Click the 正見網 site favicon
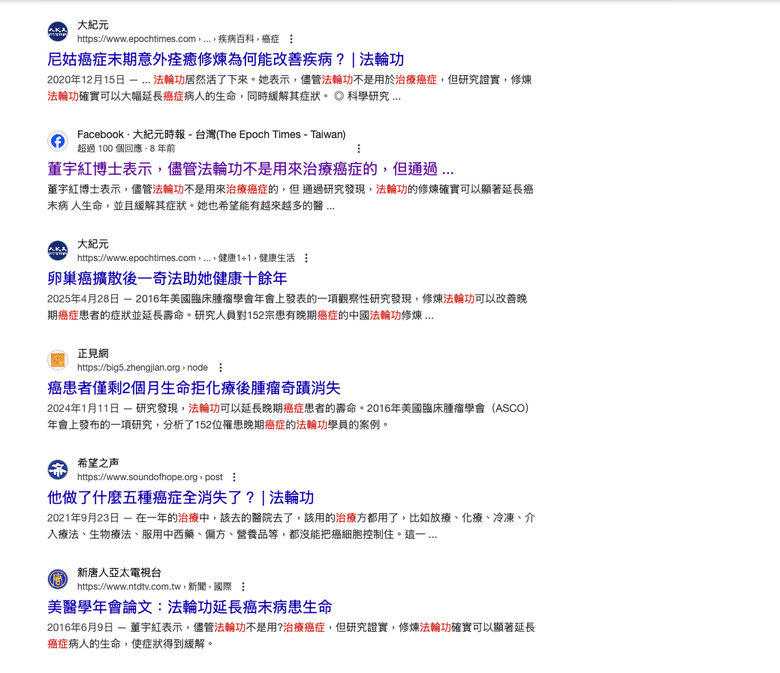780x673 pixels. [58, 360]
